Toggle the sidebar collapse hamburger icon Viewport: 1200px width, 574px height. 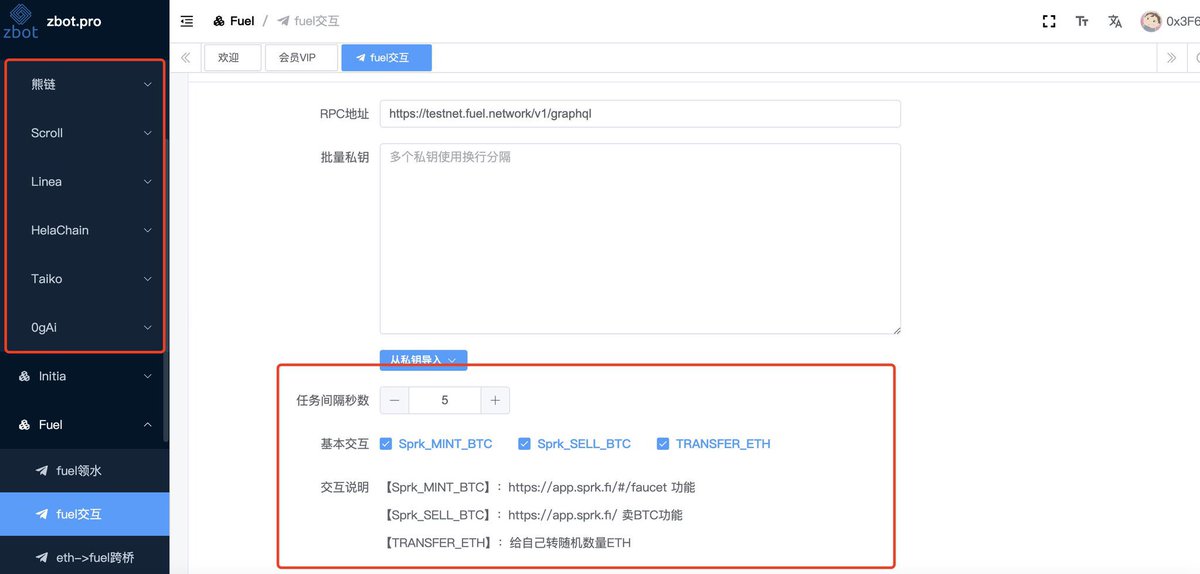[x=187, y=21]
